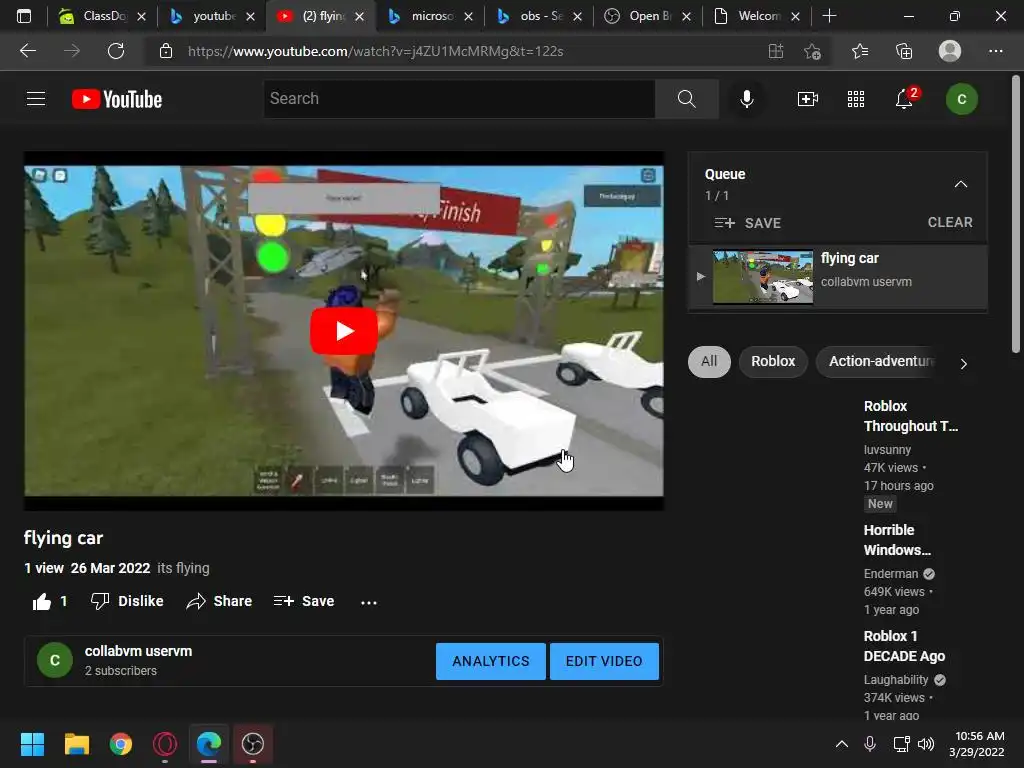Viewport: 1024px width, 768px height.
Task: Click CLEAR to empty the queue
Action: tap(950, 222)
